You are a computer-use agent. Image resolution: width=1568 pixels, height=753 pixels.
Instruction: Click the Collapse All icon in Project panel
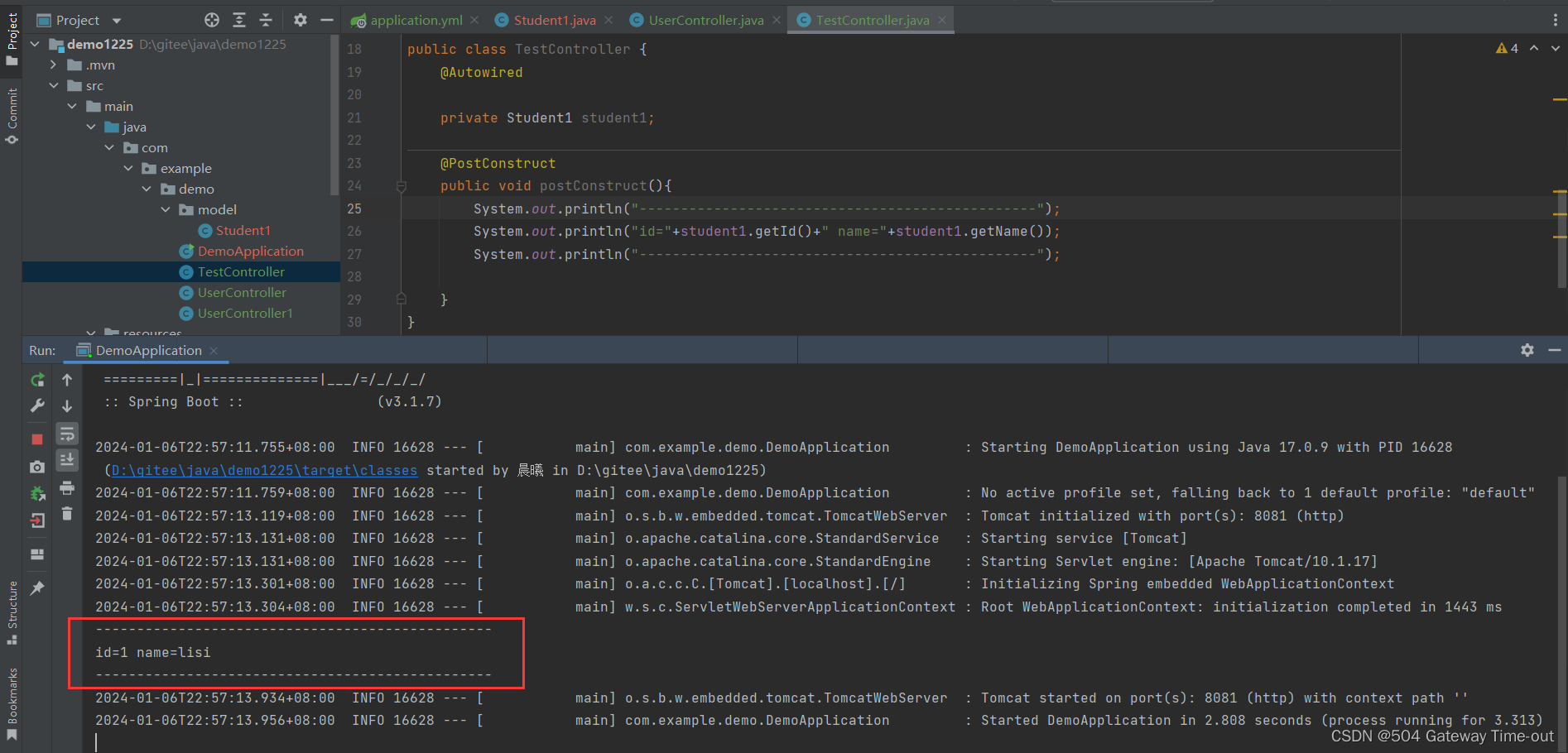(266, 20)
